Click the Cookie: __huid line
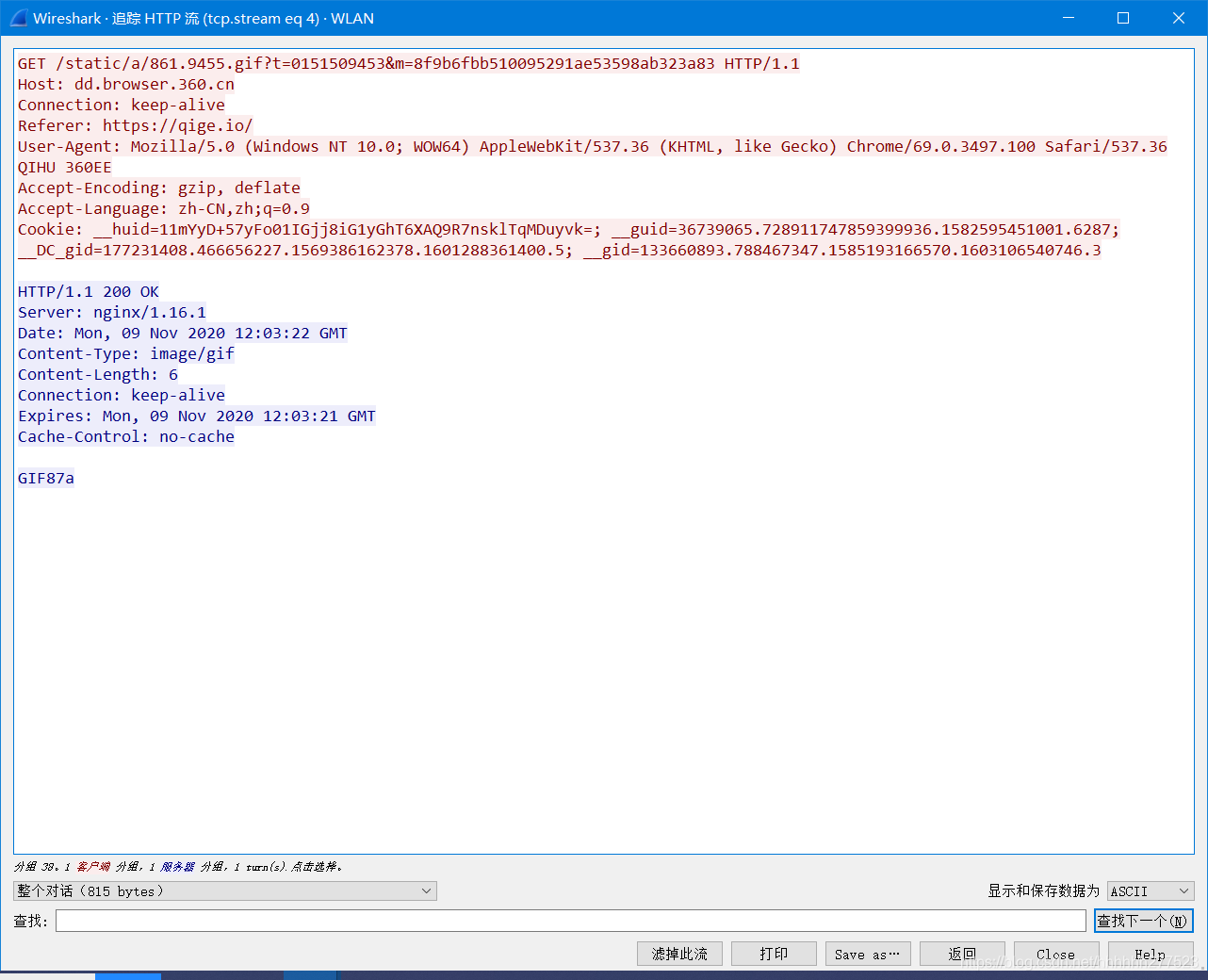Image resolution: width=1208 pixels, height=980 pixels. (x=568, y=229)
